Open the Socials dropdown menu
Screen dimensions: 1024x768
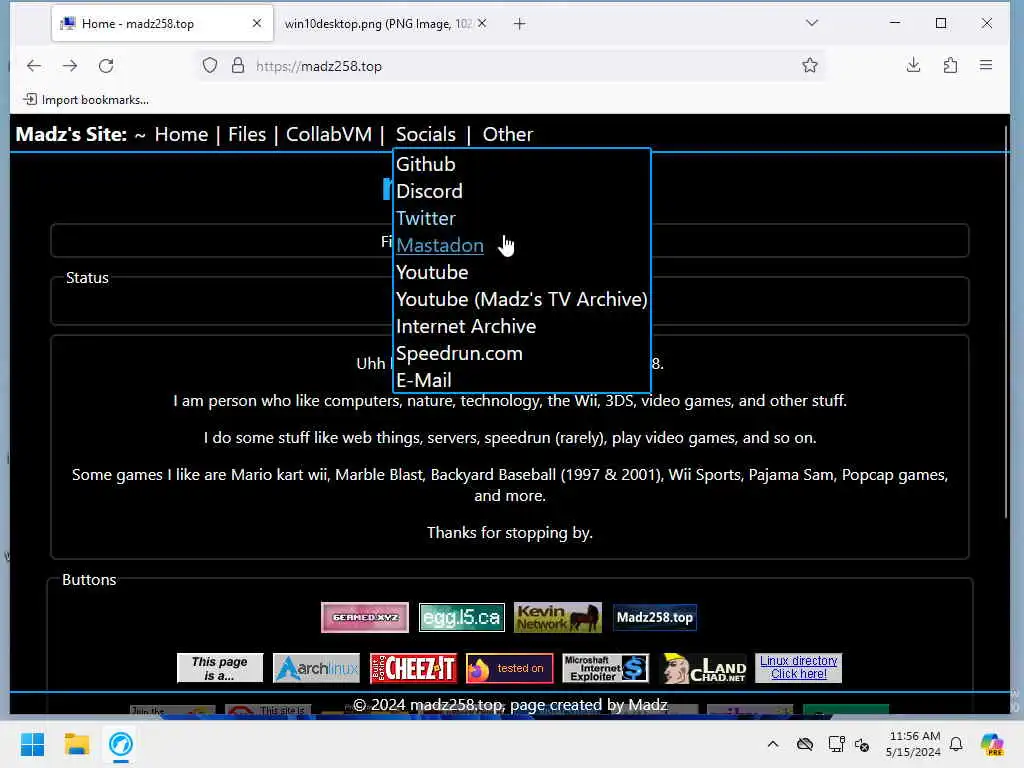point(426,135)
